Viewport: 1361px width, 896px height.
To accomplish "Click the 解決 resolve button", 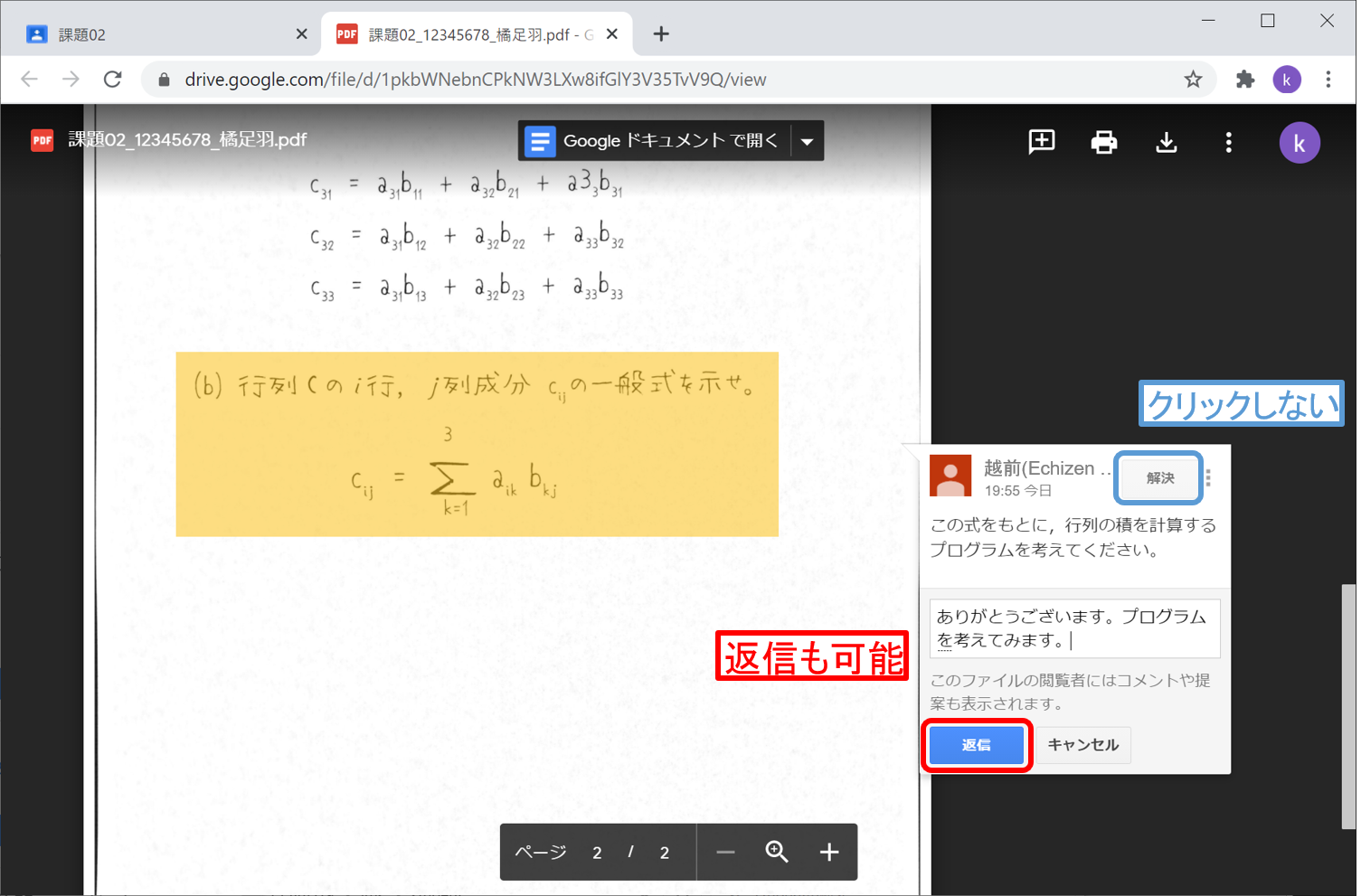I will point(1159,477).
